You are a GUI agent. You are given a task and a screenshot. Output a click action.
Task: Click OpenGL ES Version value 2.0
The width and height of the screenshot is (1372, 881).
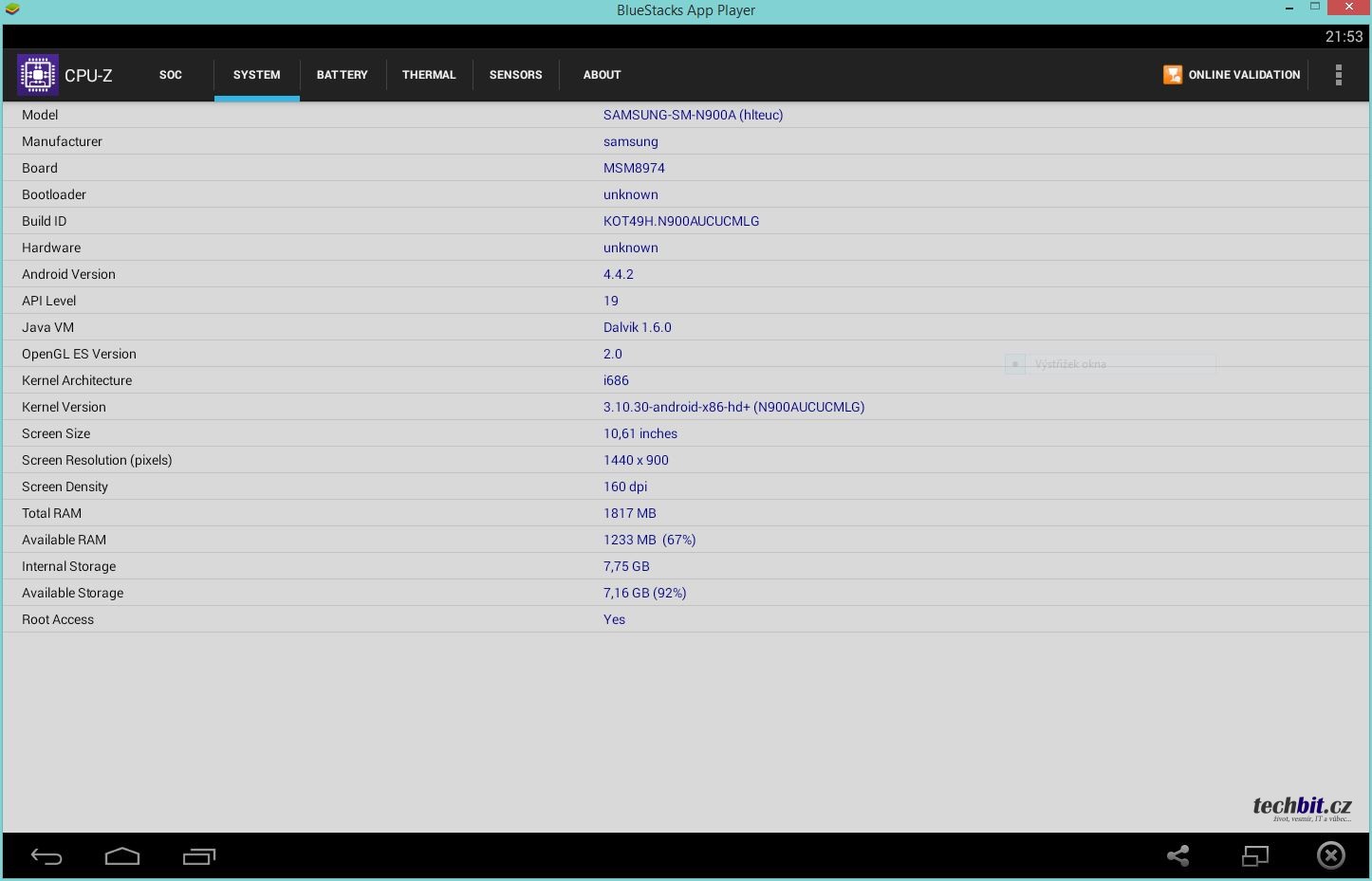coord(613,354)
